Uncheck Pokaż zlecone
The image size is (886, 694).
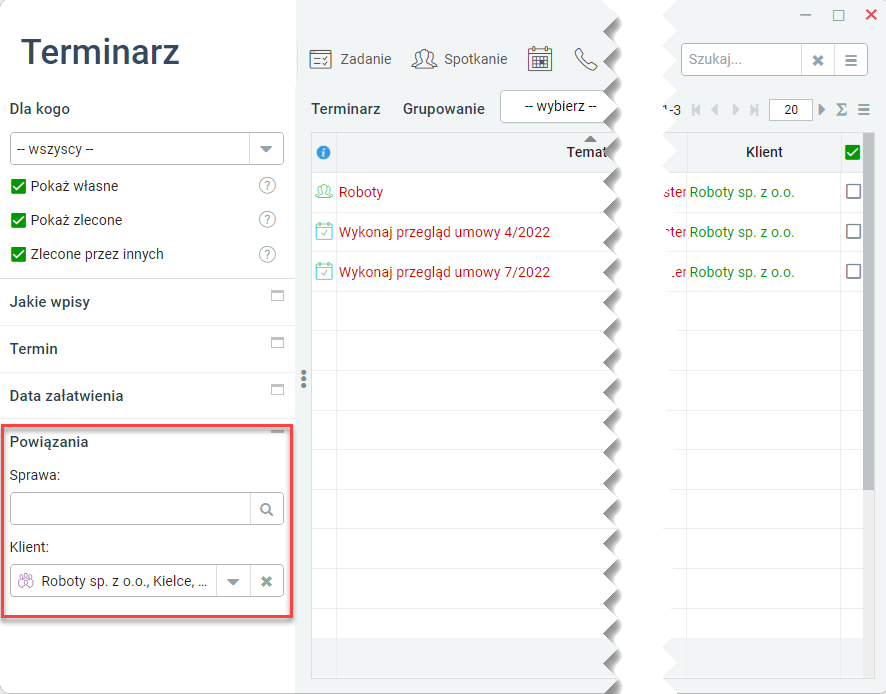coord(19,220)
